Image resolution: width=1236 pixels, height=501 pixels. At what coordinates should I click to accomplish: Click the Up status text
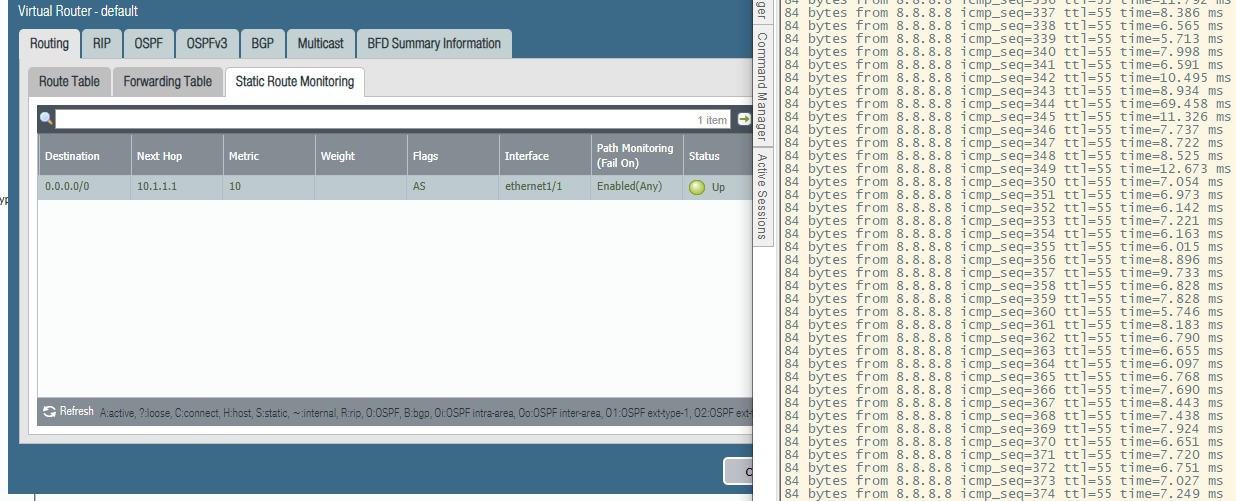pos(718,187)
